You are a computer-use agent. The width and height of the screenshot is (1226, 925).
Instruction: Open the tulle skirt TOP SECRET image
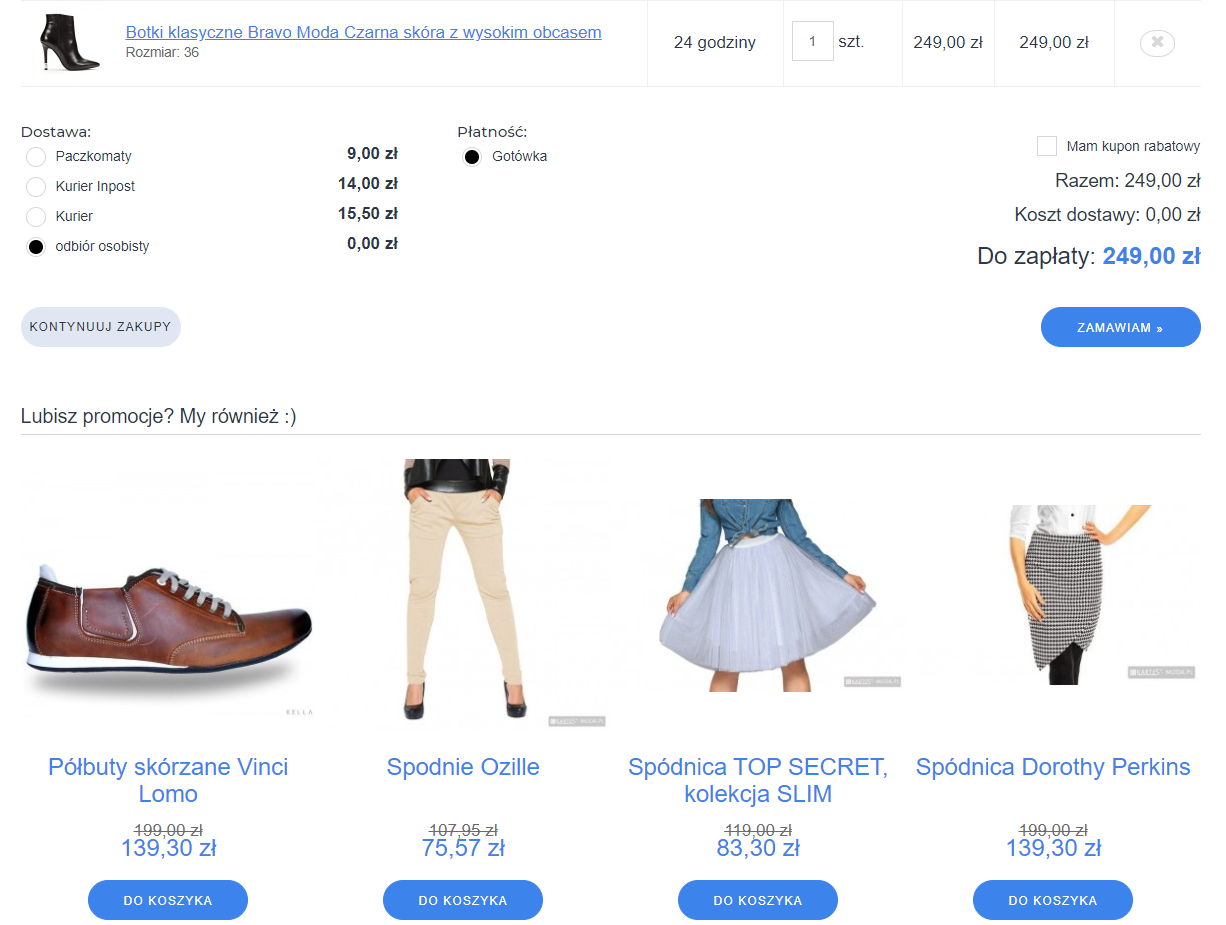758,595
